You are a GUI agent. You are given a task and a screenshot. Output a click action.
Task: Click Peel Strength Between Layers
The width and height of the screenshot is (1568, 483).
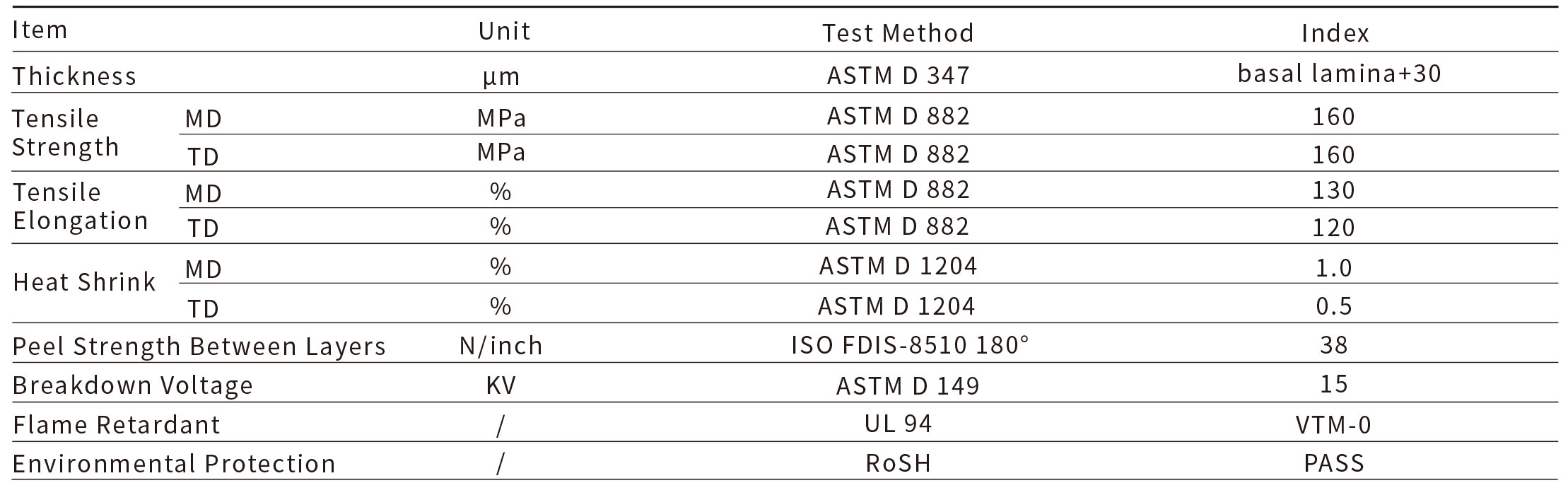pyautogui.click(x=199, y=347)
